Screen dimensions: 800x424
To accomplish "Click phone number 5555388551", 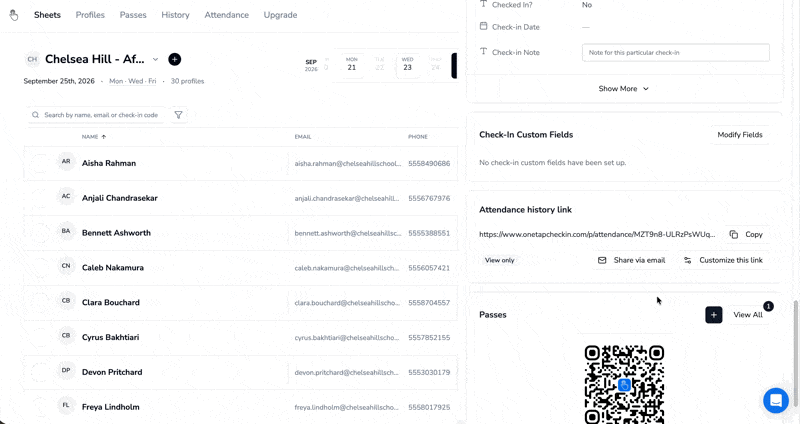I will [429, 233].
